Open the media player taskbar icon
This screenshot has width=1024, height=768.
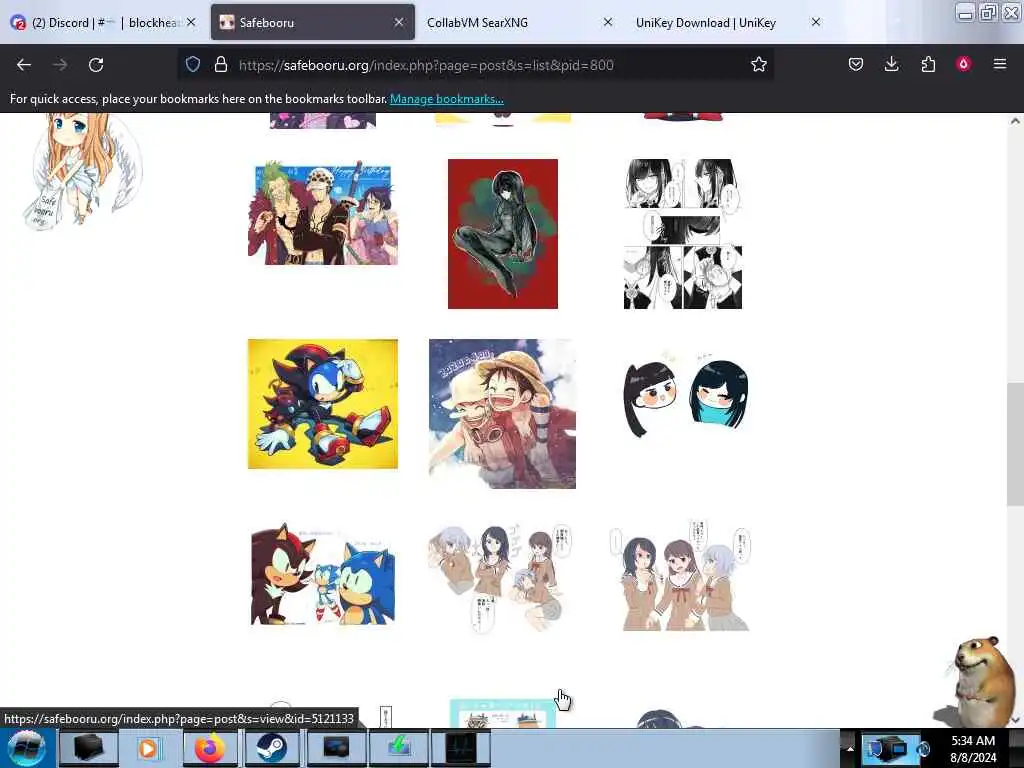point(148,748)
